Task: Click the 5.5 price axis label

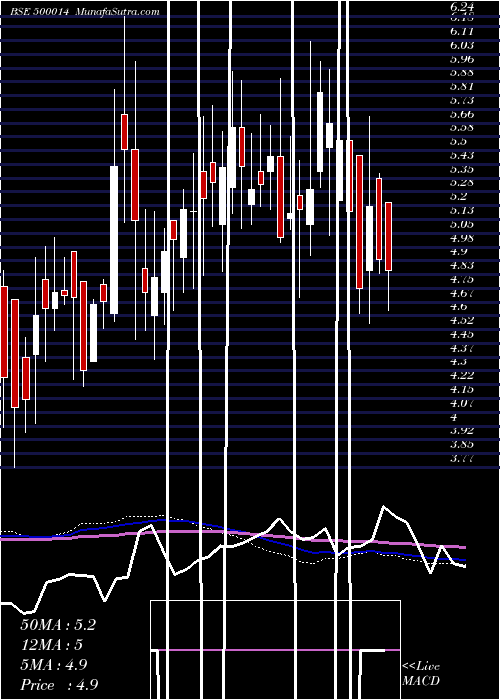Action: [x=458, y=142]
